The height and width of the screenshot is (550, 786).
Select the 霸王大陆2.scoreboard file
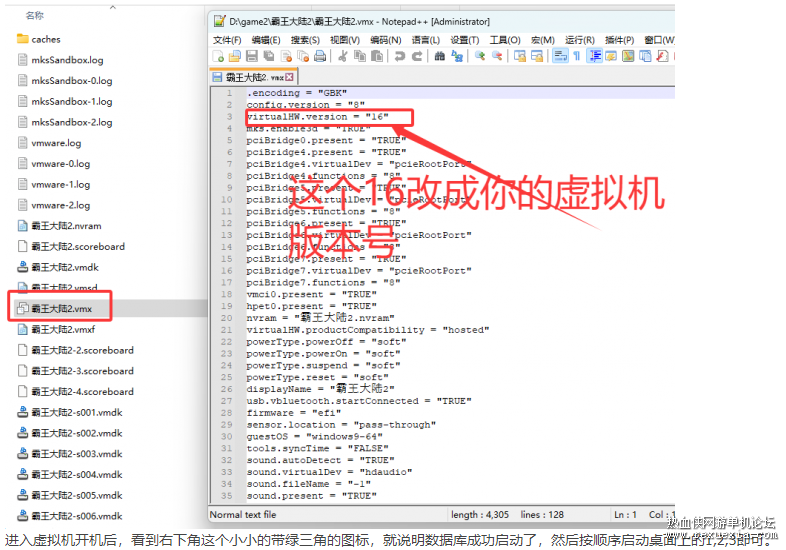(71, 247)
